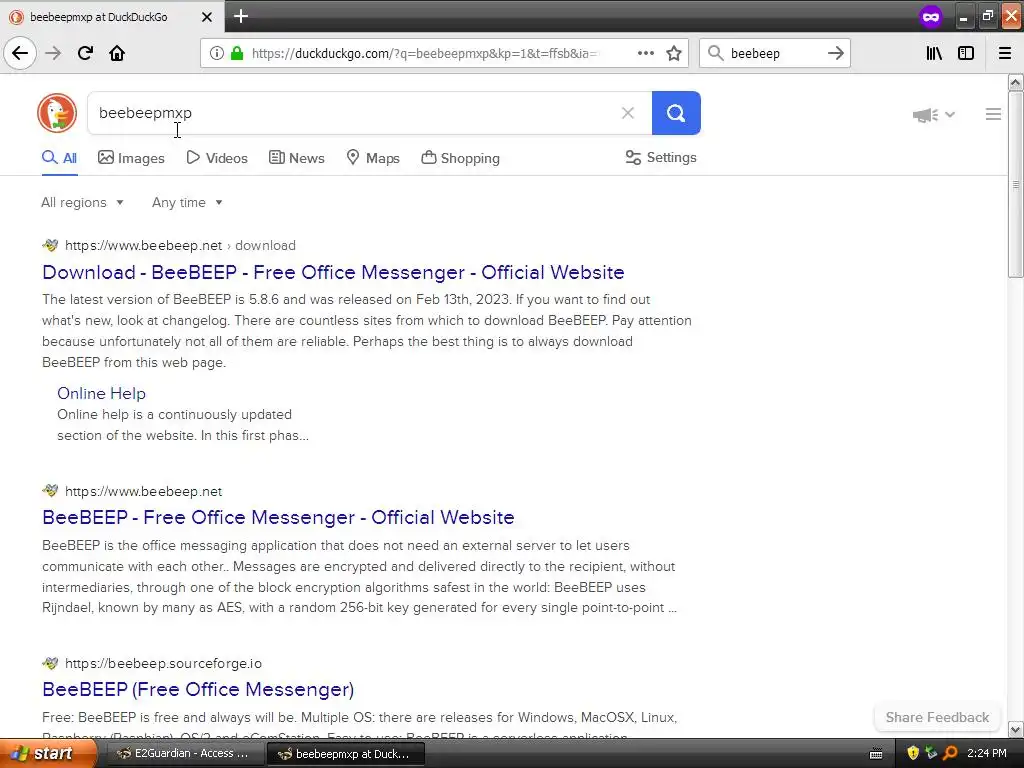
Task: Bookmark this page with the star icon
Action: 674,53
